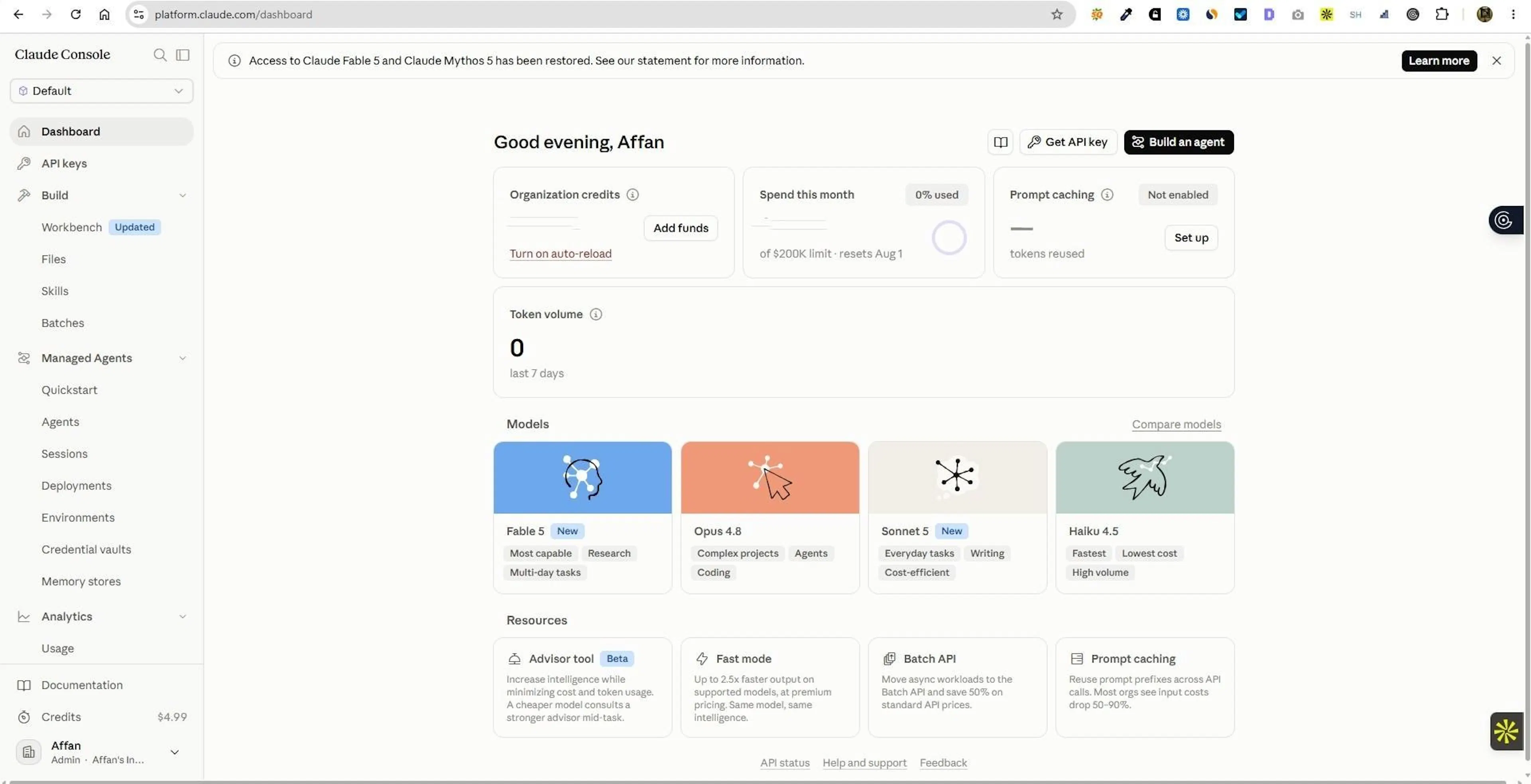1531x784 pixels.
Task: Click the Build an agent button
Action: [x=1179, y=142]
